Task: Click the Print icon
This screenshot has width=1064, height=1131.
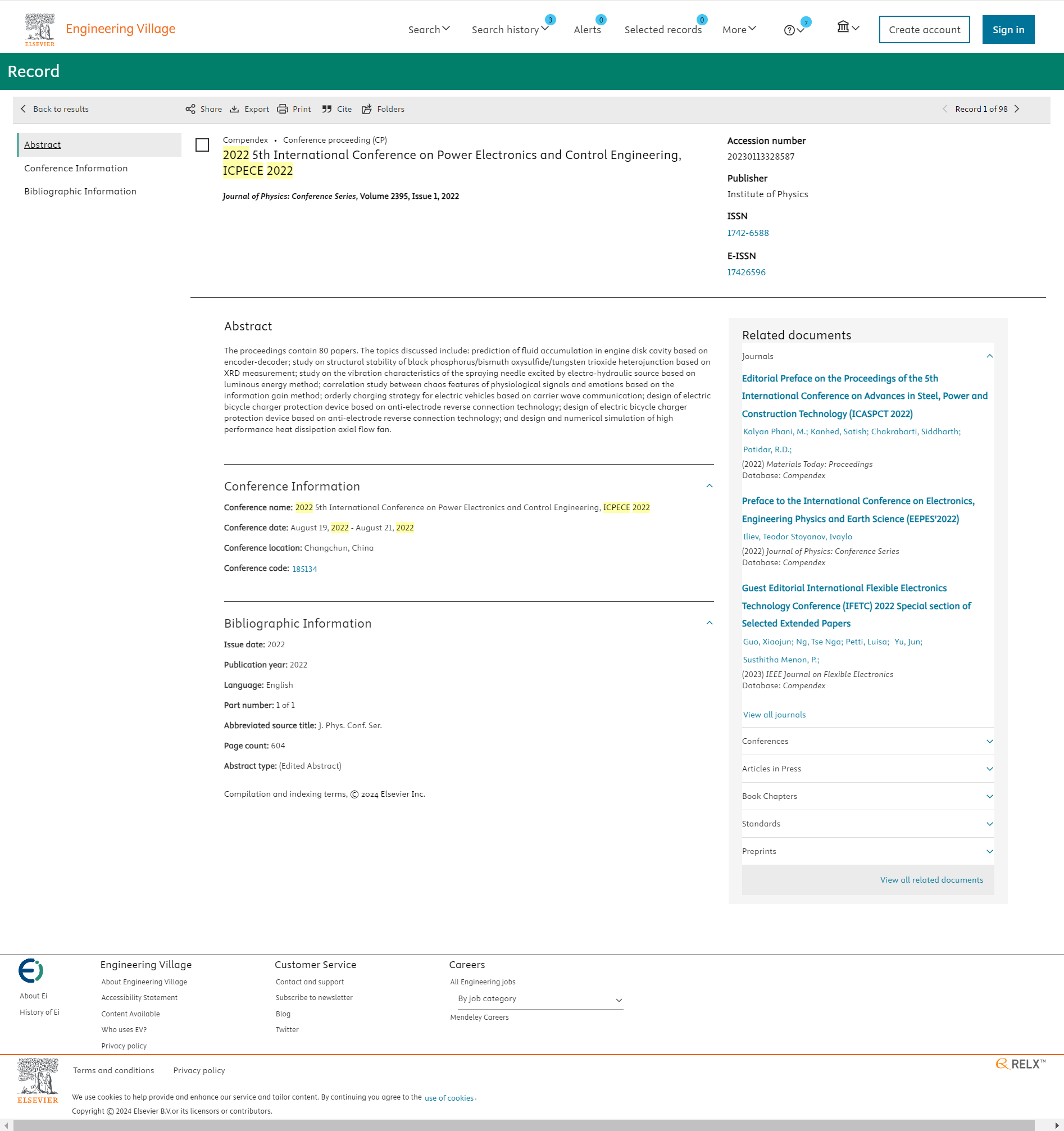Action: [282, 109]
